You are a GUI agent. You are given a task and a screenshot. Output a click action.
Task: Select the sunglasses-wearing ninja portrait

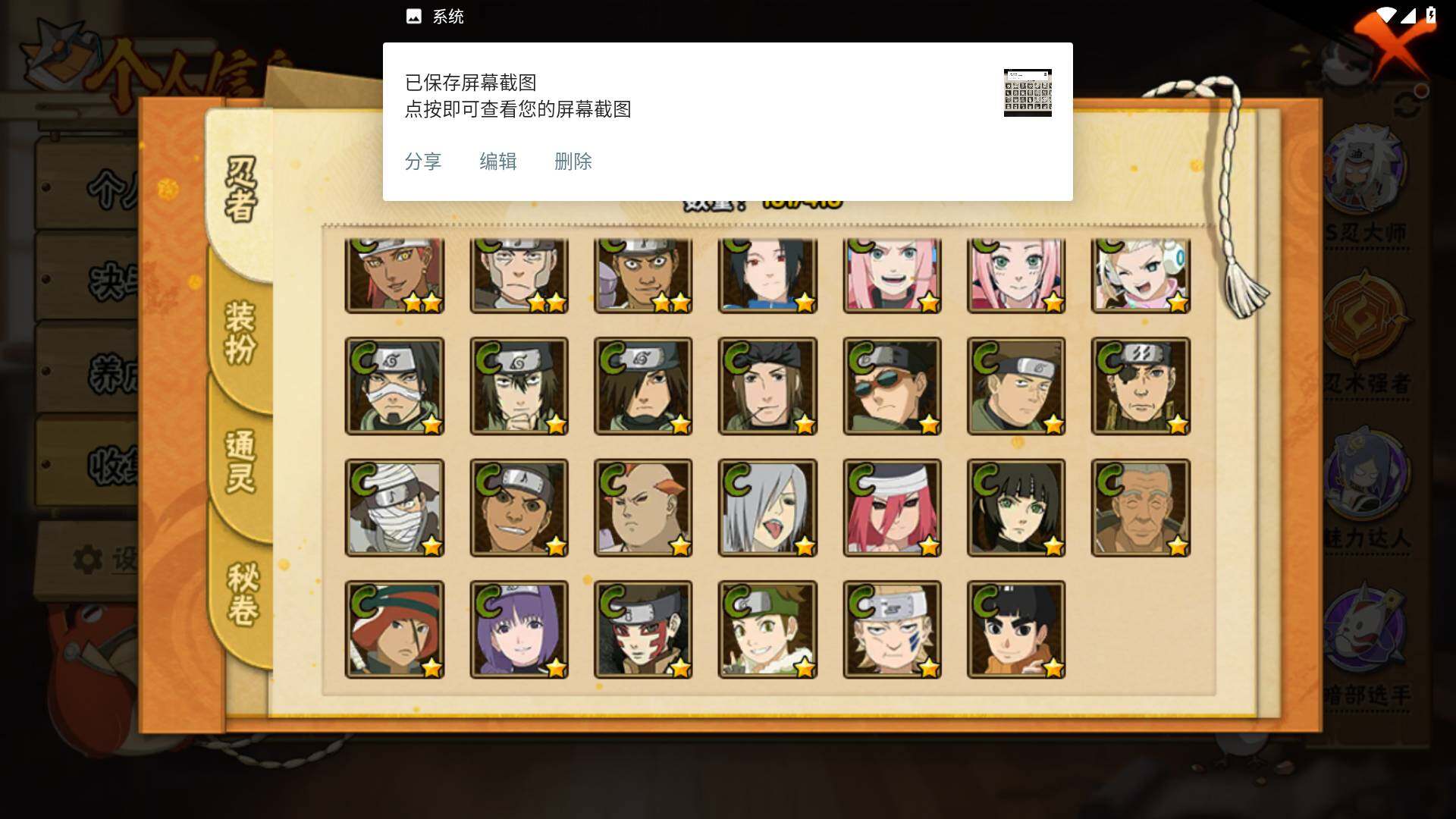click(892, 386)
